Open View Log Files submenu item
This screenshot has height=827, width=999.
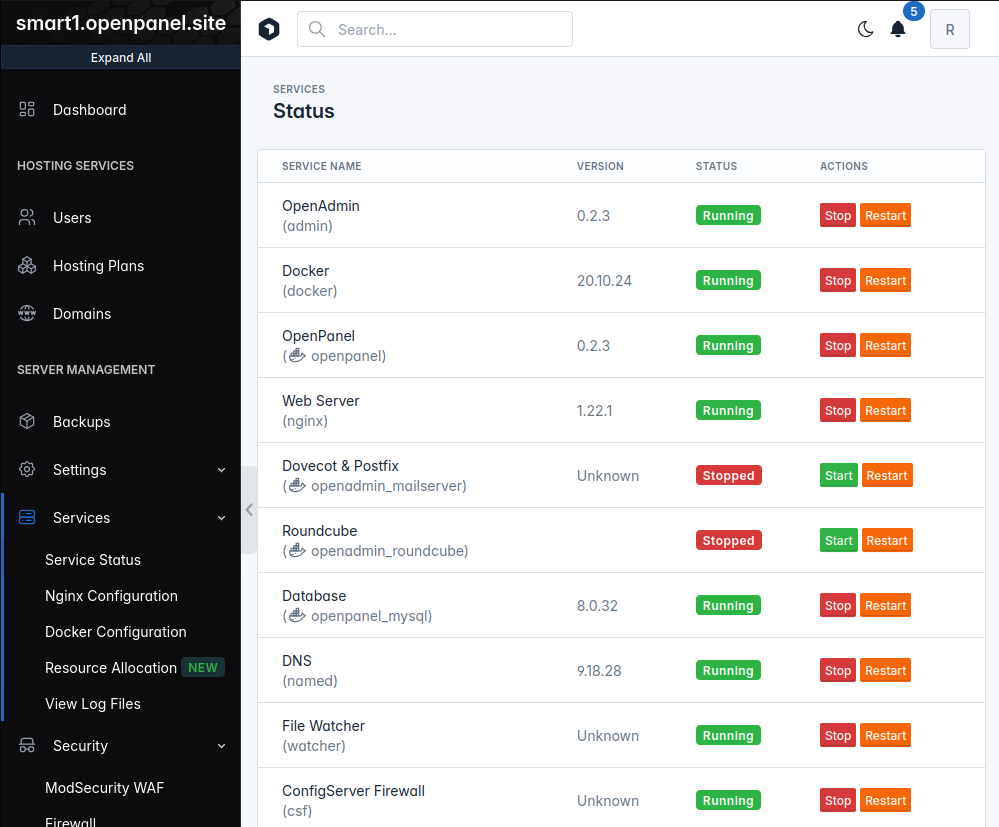tap(93, 703)
